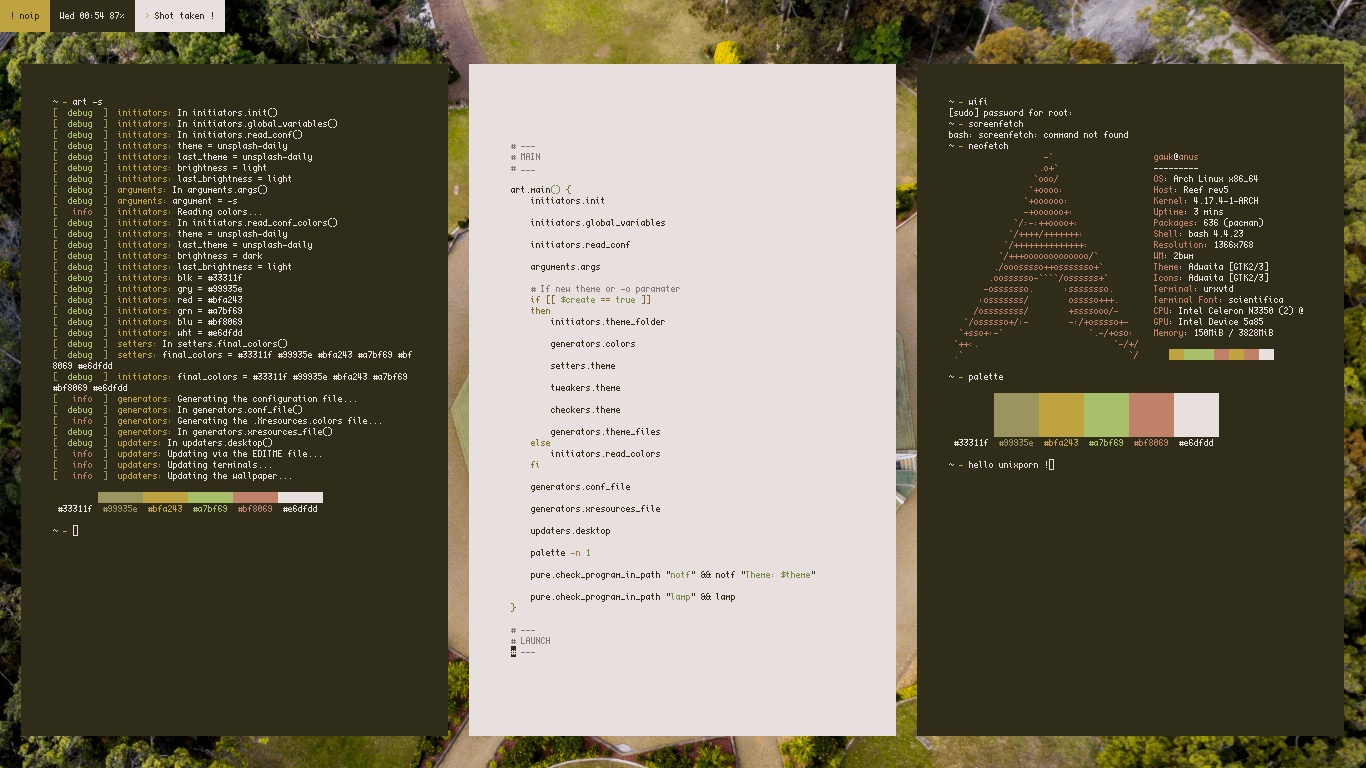Screen dimensions: 1366x768
Task: Click the "~ - art -s" command in left terminal
Action: click(78, 102)
